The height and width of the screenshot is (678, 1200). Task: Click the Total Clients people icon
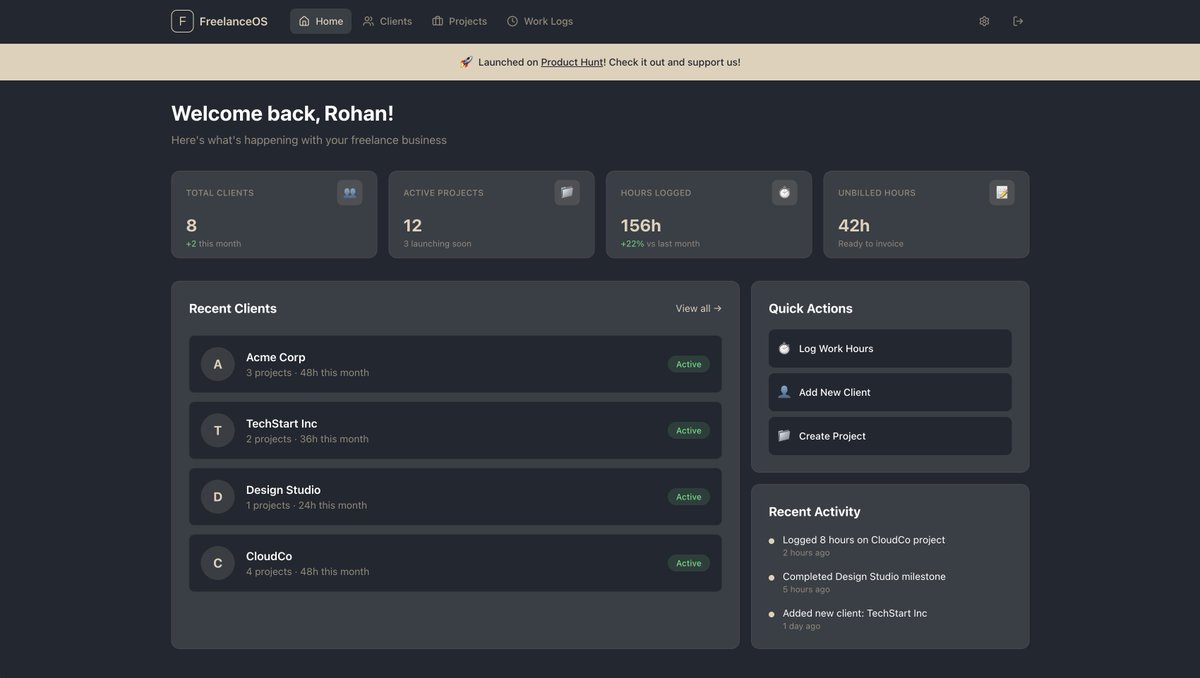point(350,193)
